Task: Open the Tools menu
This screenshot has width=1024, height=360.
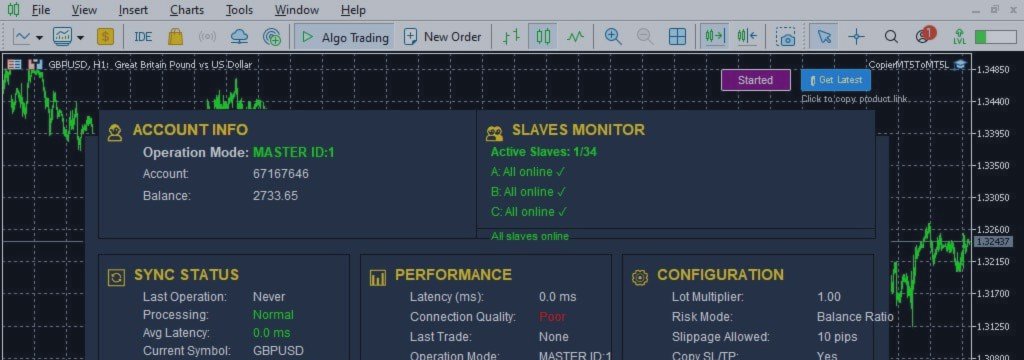Action: point(239,10)
